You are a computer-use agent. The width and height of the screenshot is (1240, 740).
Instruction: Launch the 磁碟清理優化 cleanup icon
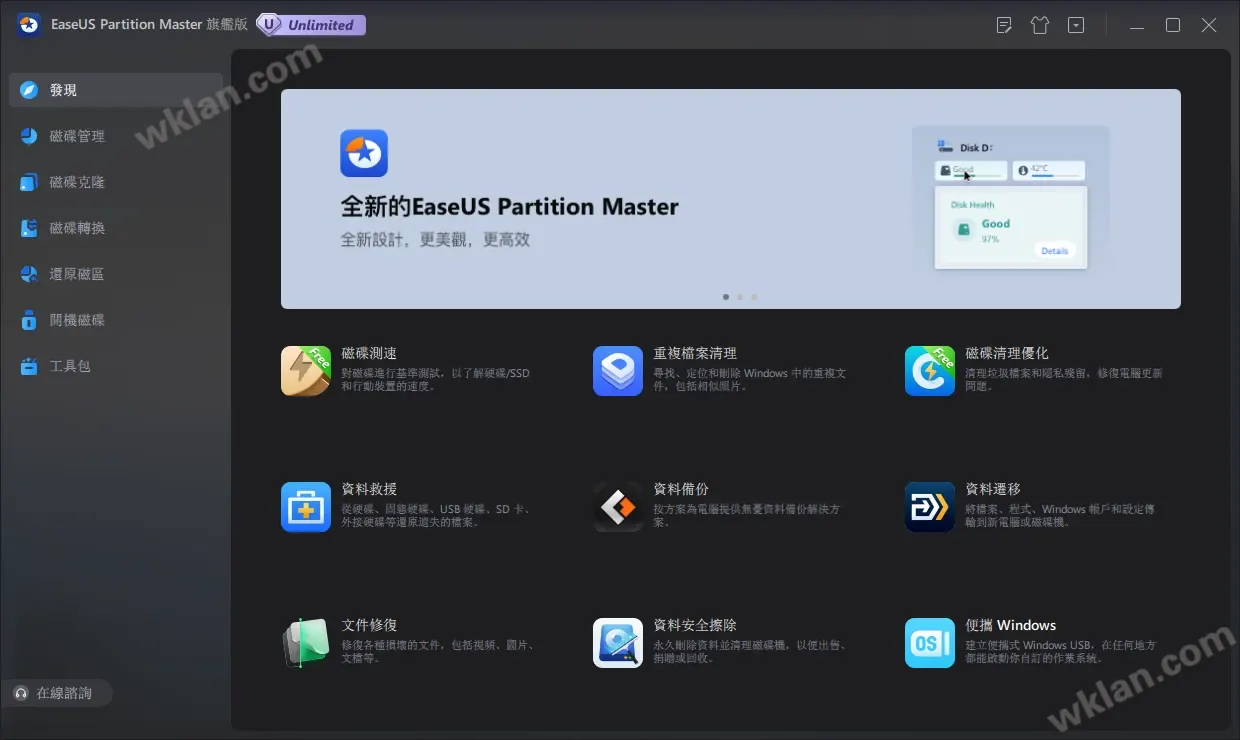pos(930,371)
